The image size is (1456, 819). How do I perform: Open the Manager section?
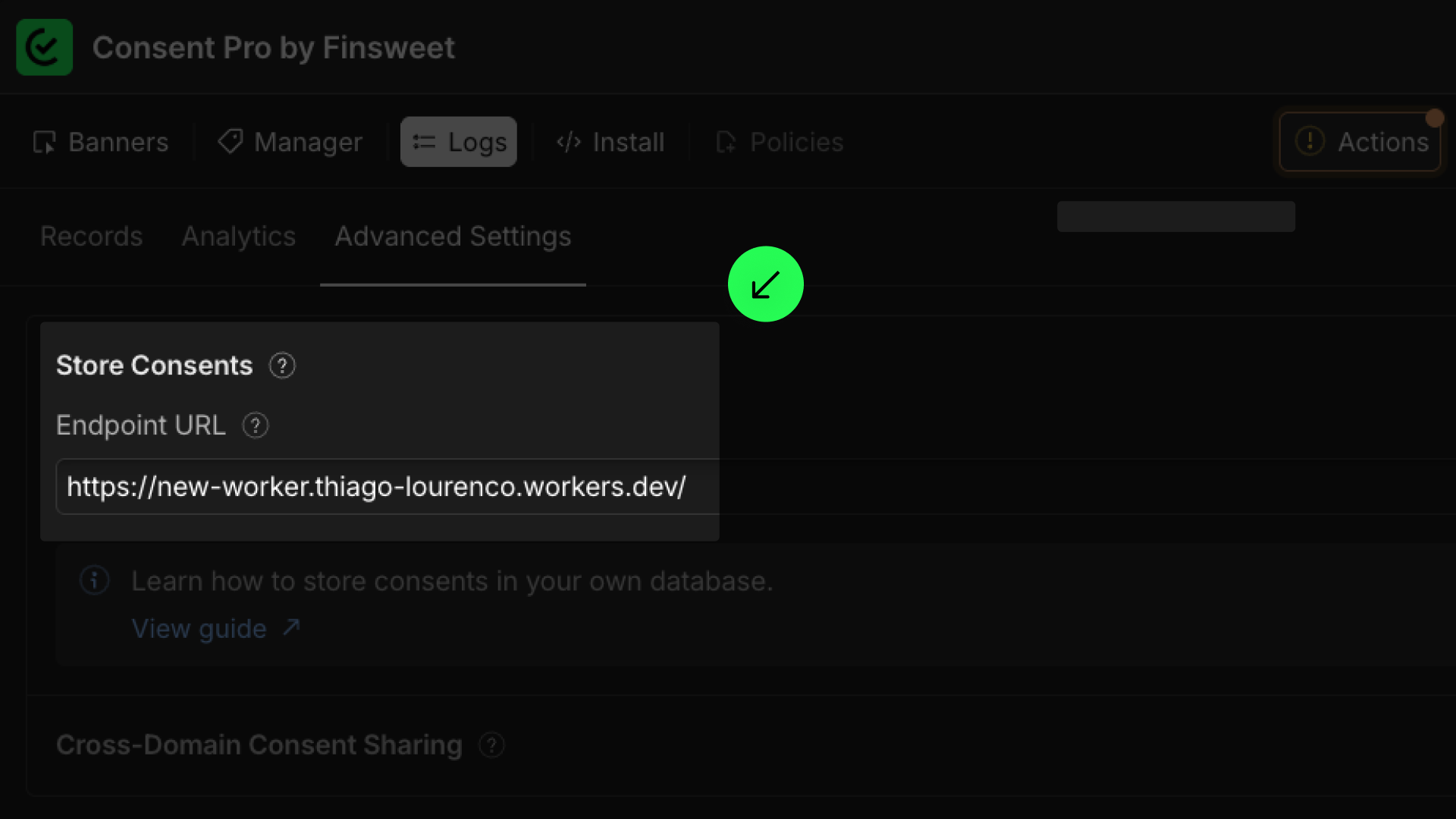(290, 142)
